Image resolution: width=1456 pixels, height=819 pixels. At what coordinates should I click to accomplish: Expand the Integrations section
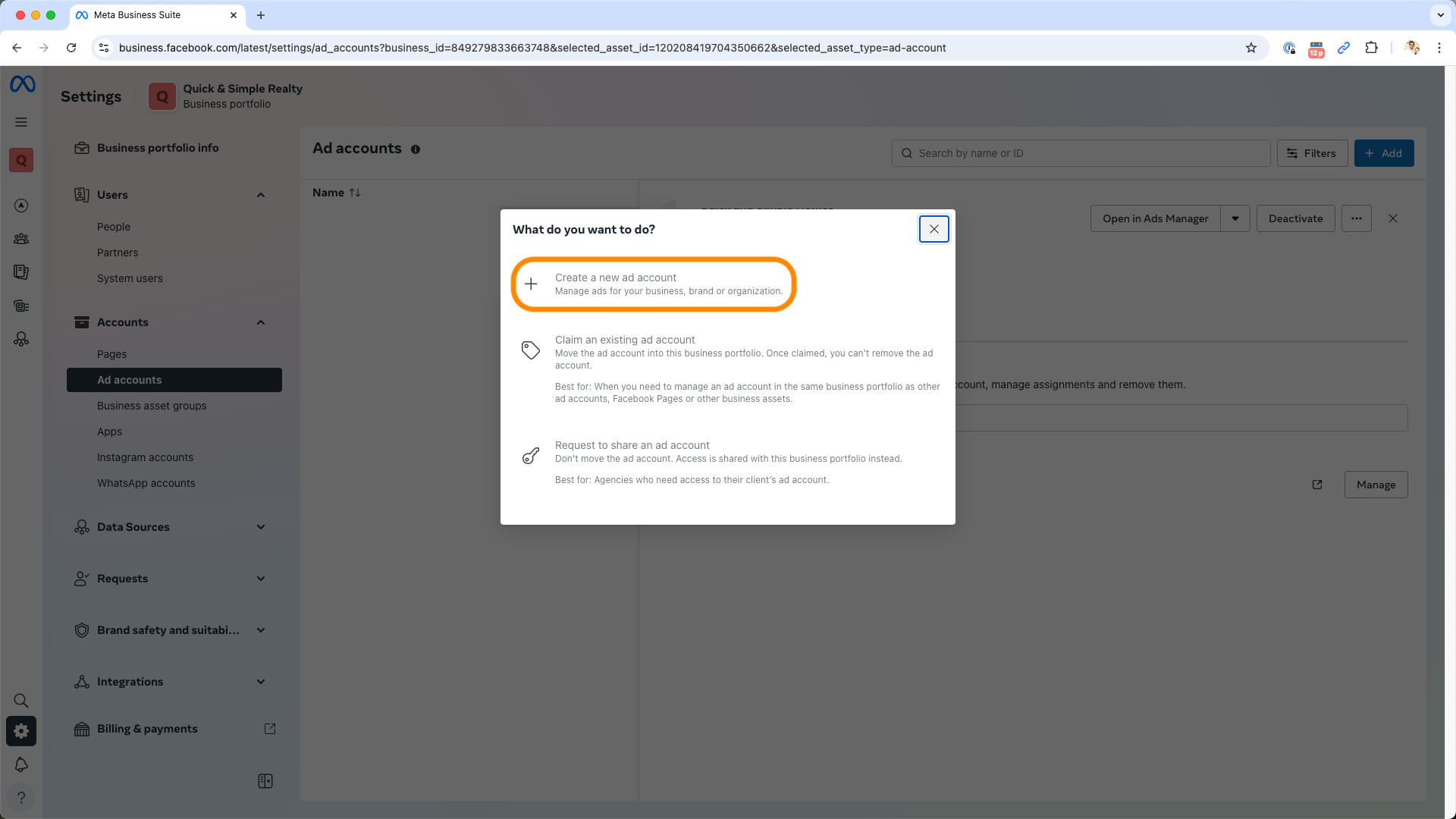[x=261, y=682]
